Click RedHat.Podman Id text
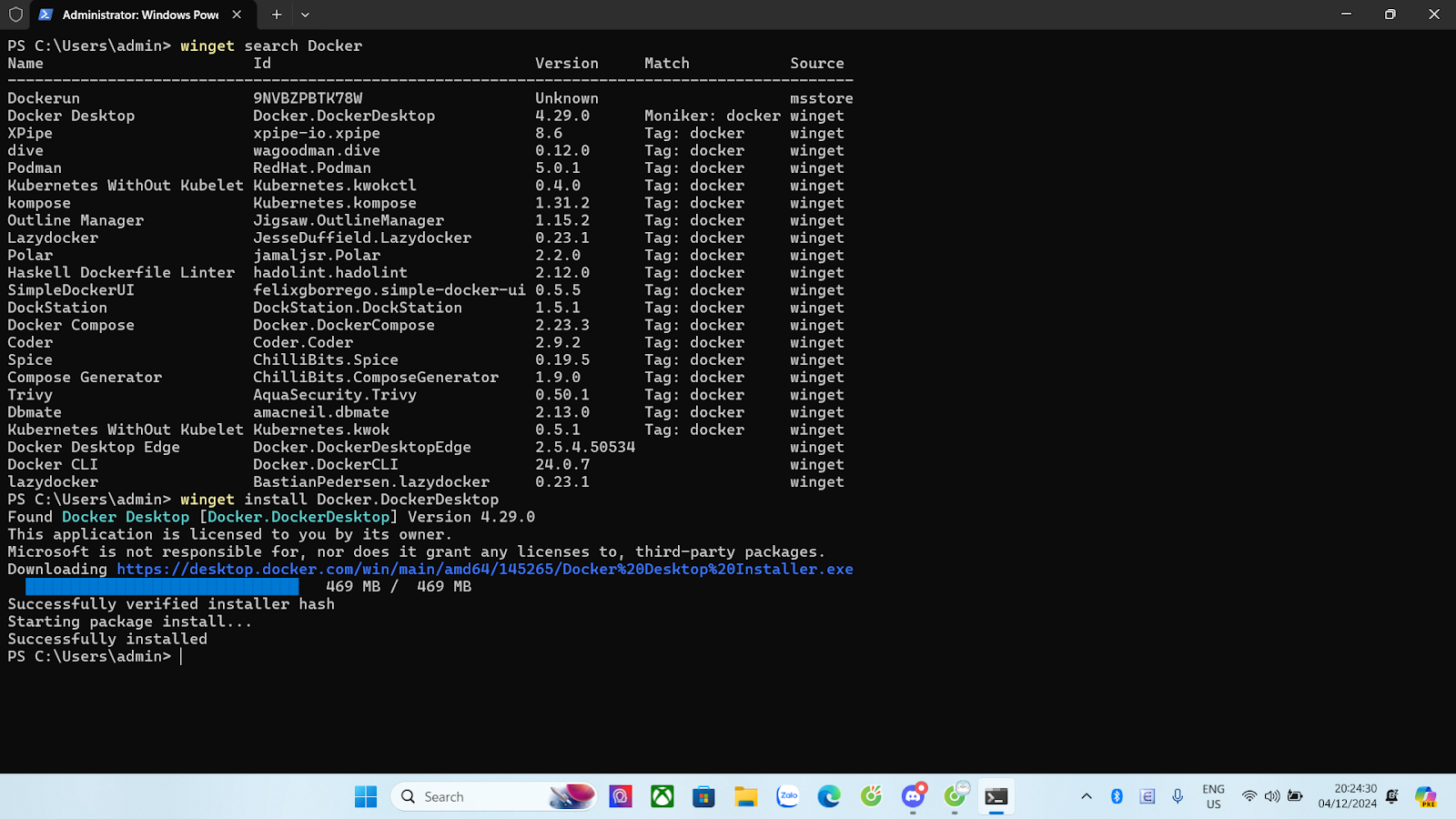 tap(312, 168)
